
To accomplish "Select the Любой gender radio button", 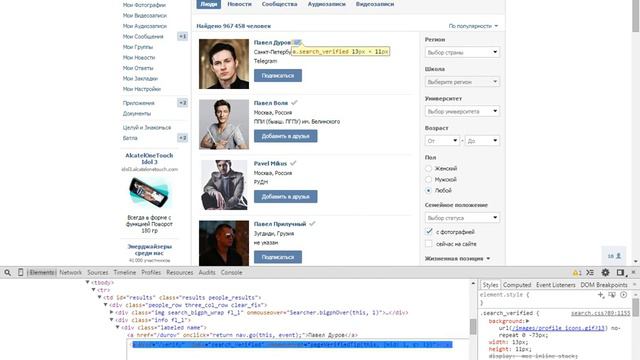I will (428, 190).
